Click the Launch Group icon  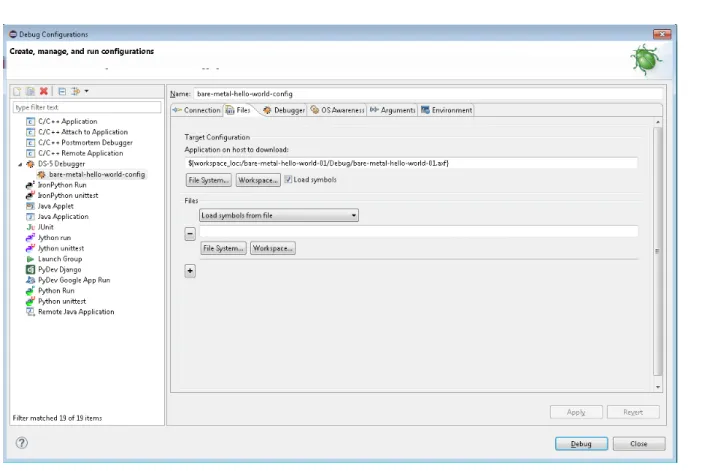click(30, 259)
